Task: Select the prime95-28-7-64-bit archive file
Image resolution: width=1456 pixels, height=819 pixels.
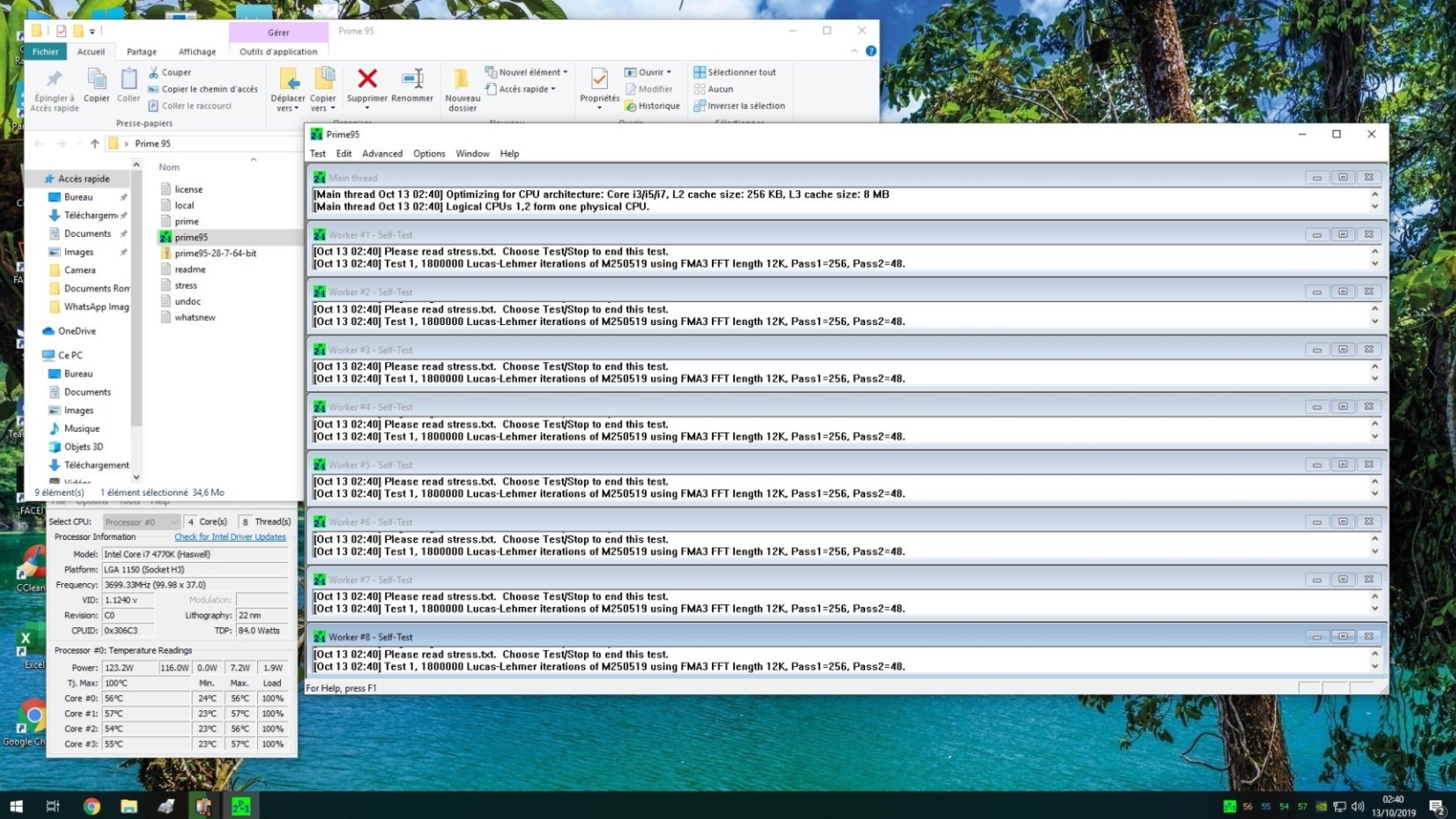Action: 209,254
